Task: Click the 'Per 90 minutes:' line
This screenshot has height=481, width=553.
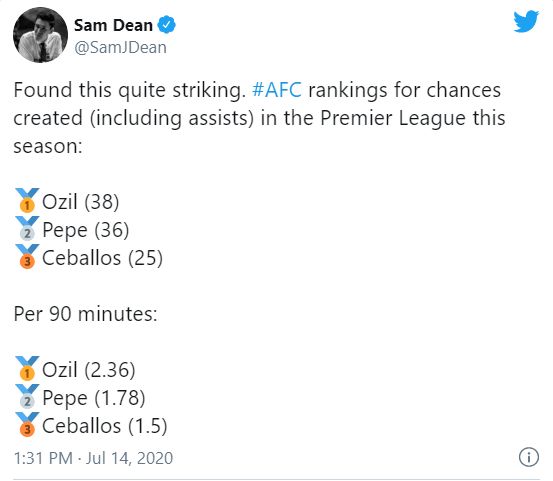Action: [x=86, y=313]
